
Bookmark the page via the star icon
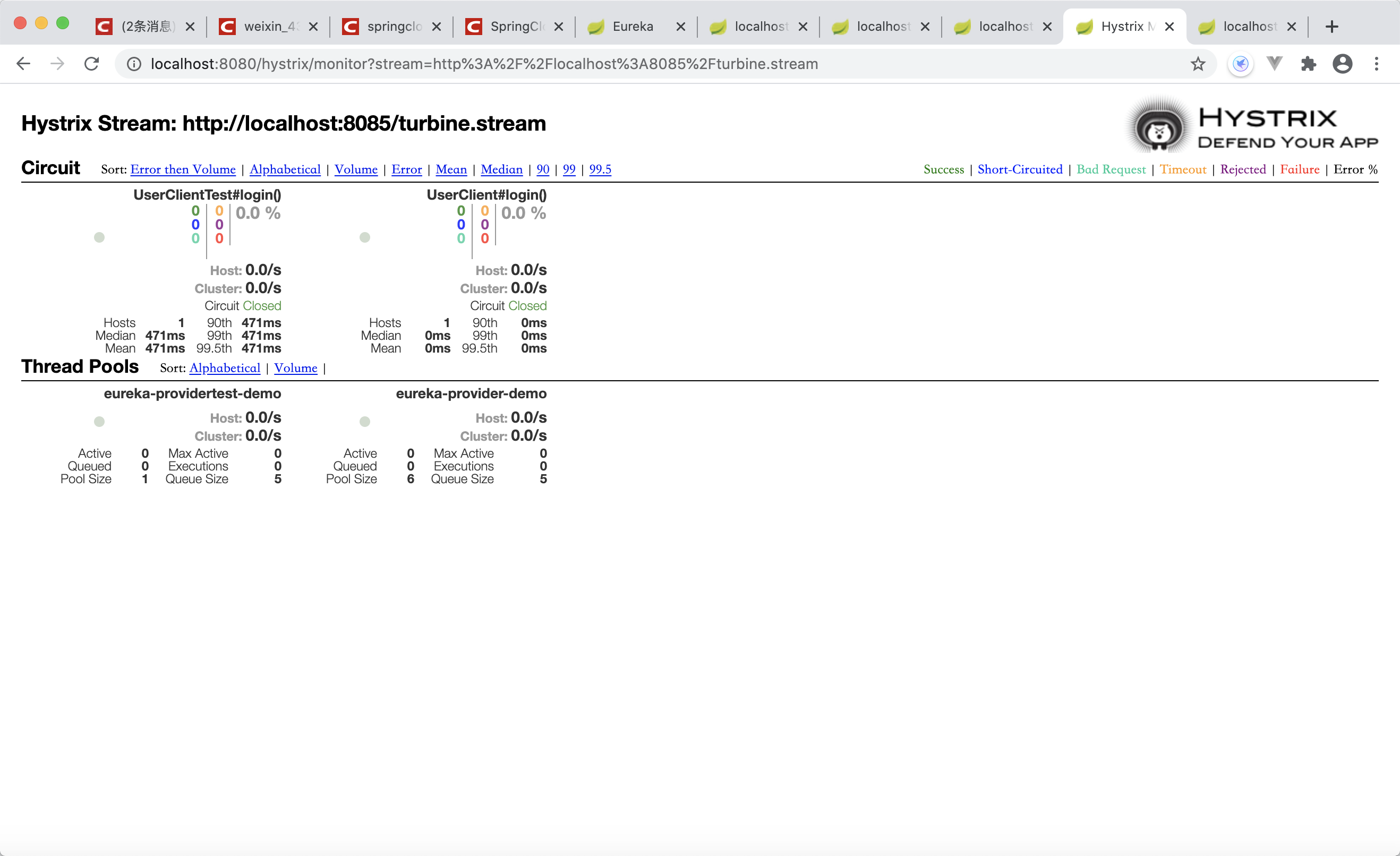[x=1198, y=64]
